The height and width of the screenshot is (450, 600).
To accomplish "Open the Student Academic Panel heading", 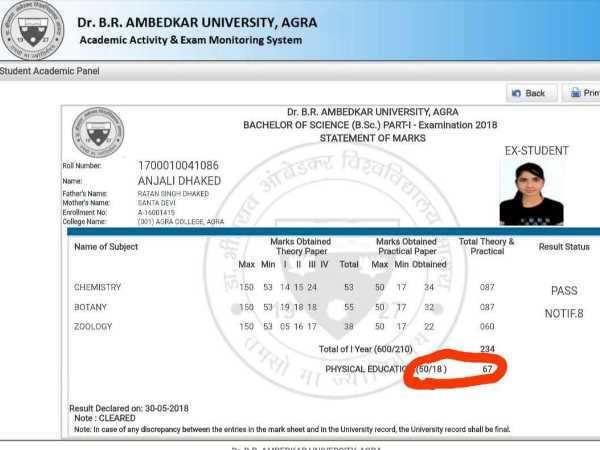I will coord(49,71).
